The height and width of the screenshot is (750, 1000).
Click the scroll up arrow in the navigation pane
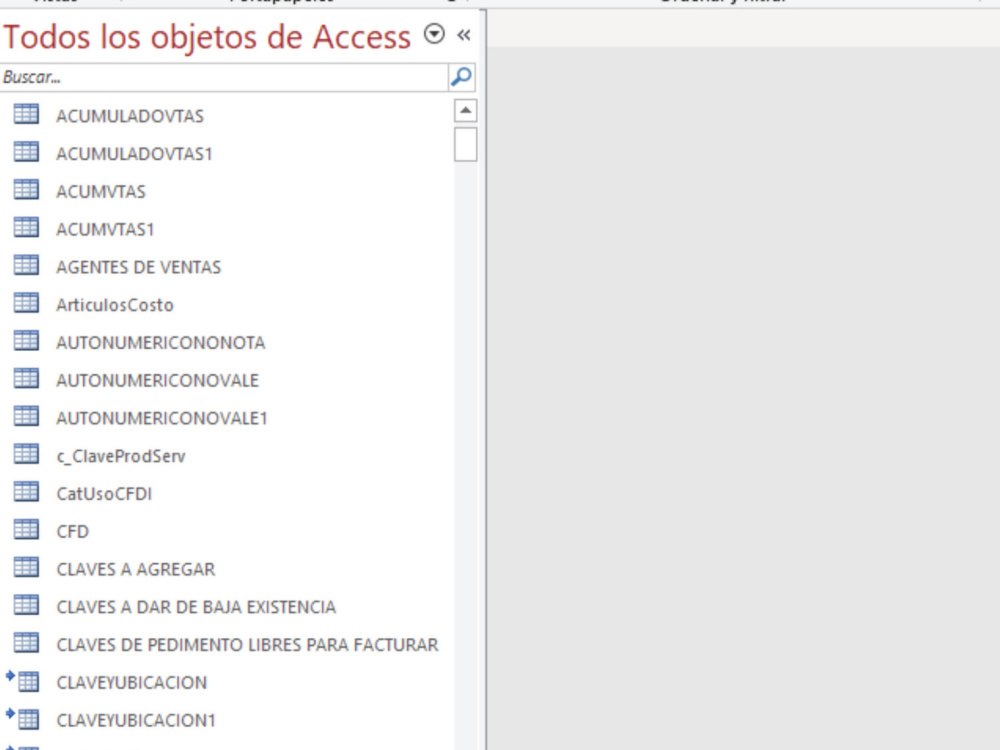[466, 111]
